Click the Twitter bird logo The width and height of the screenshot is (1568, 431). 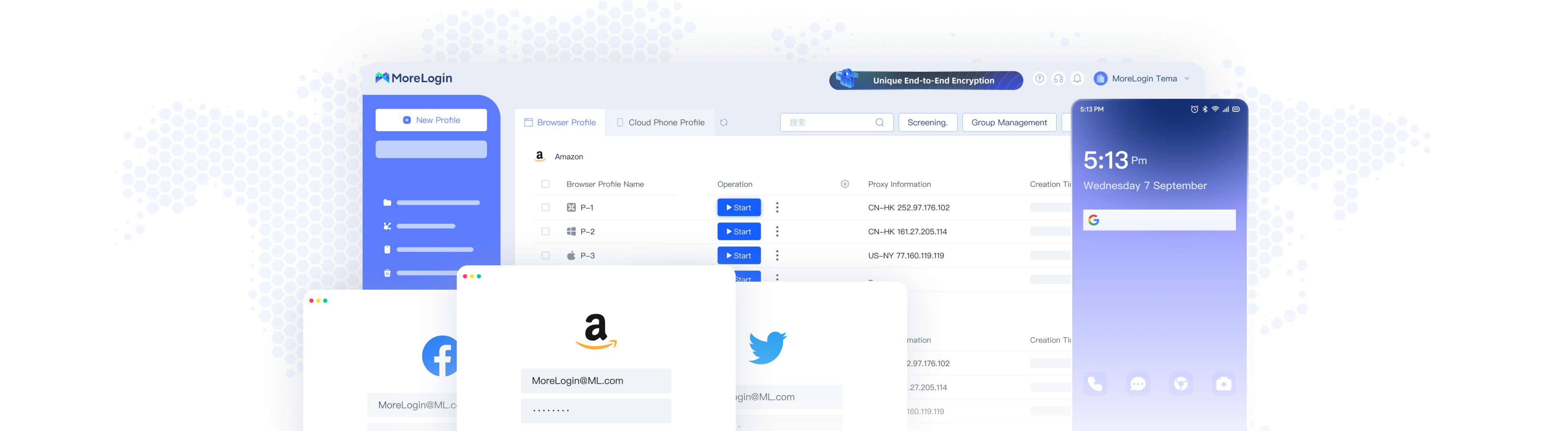767,348
